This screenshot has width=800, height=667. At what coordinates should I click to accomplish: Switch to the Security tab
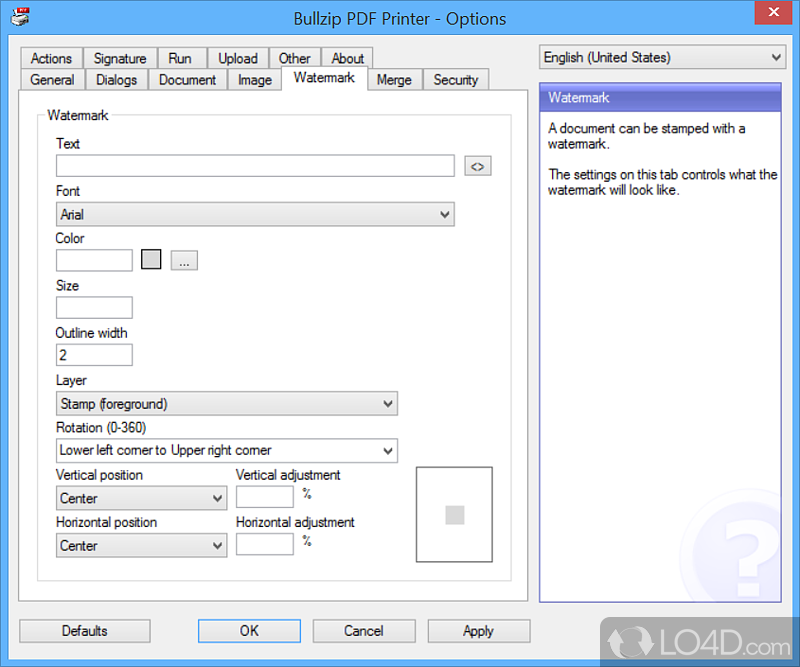[456, 80]
